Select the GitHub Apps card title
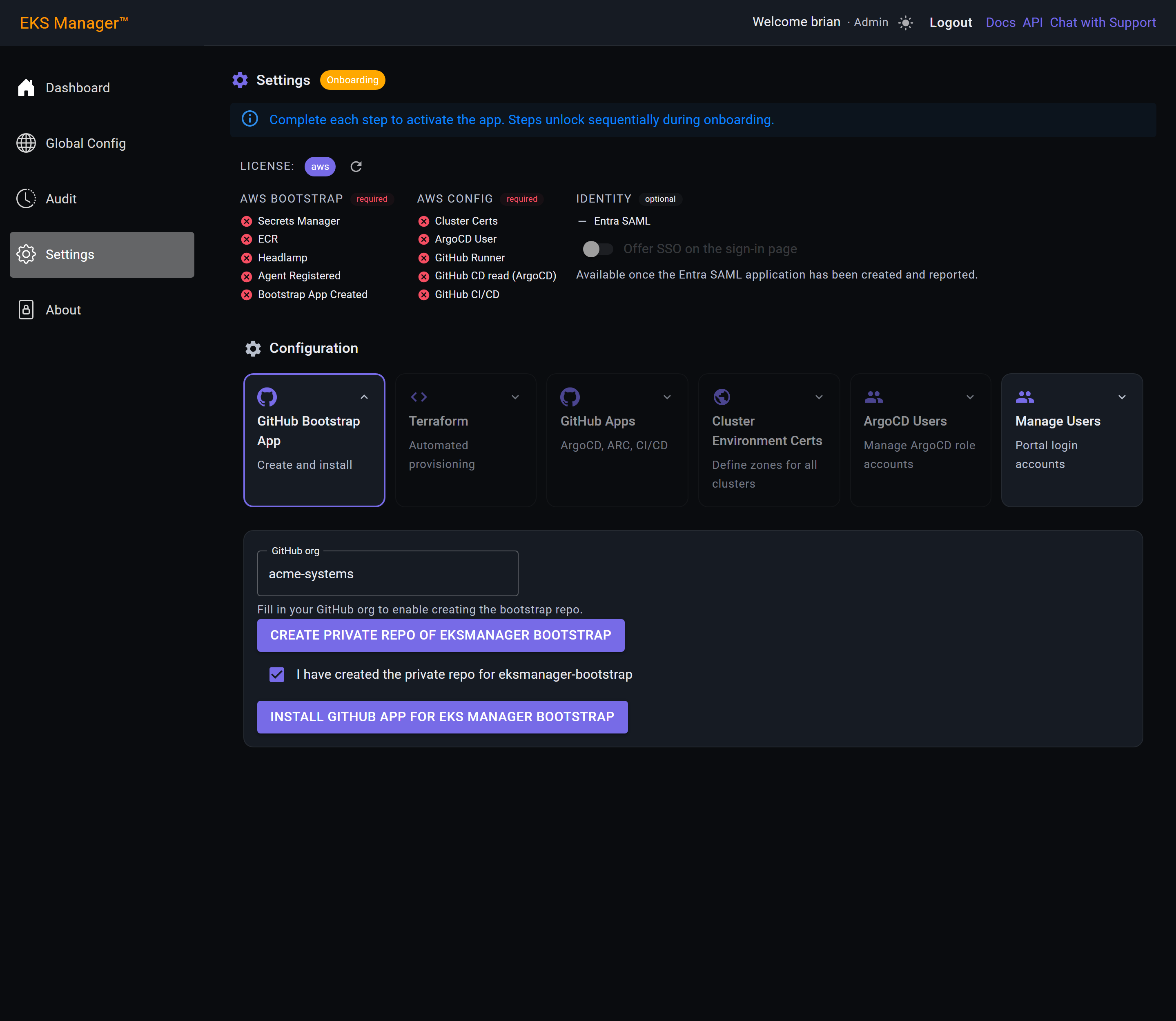Image resolution: width=1176 pixels, height=1021 pixels. tap(597, 421)
